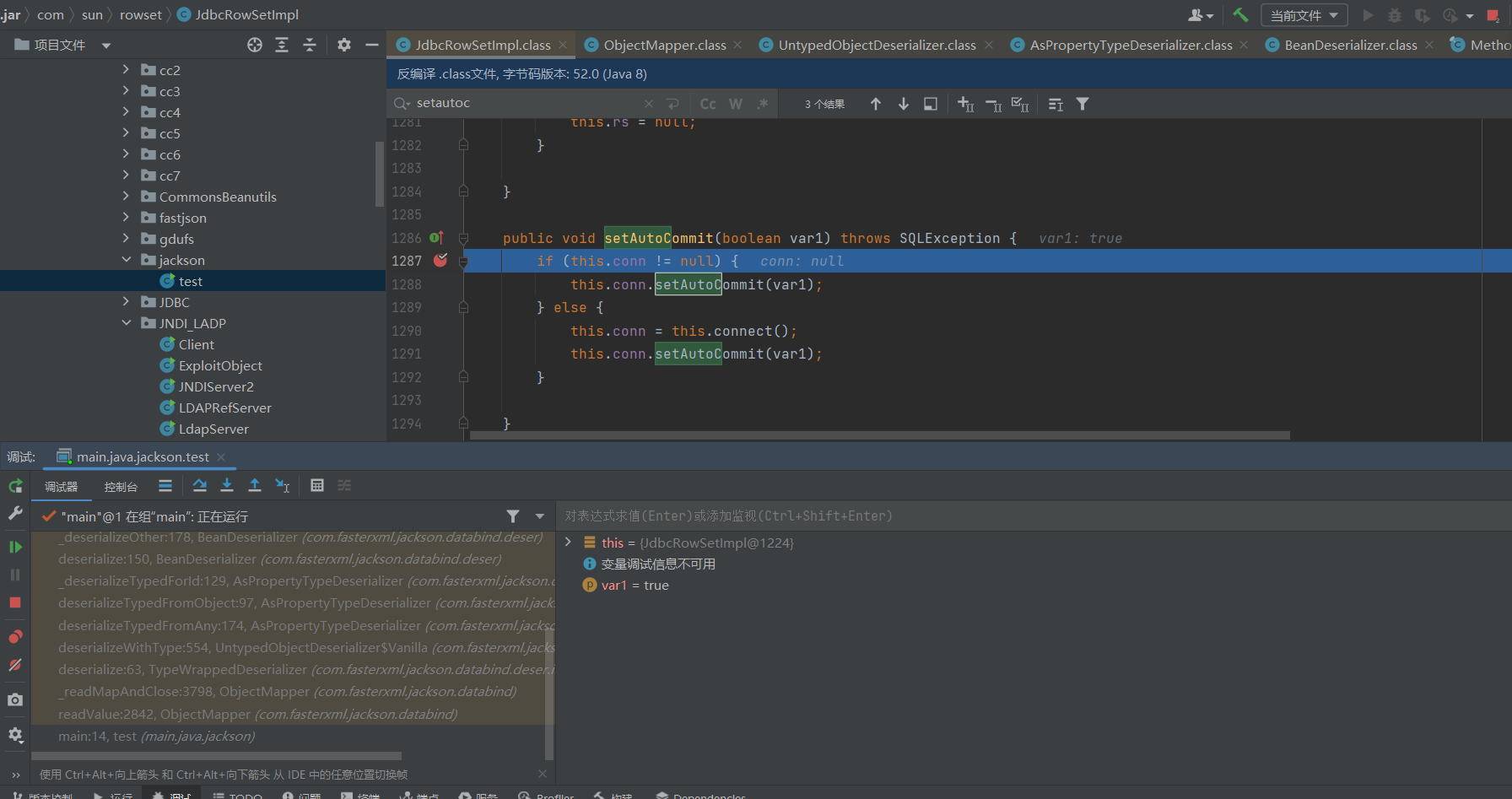This screenshot has width=1512, height=799.
Task: Open project panel settings gear
Action: [344, 45]
